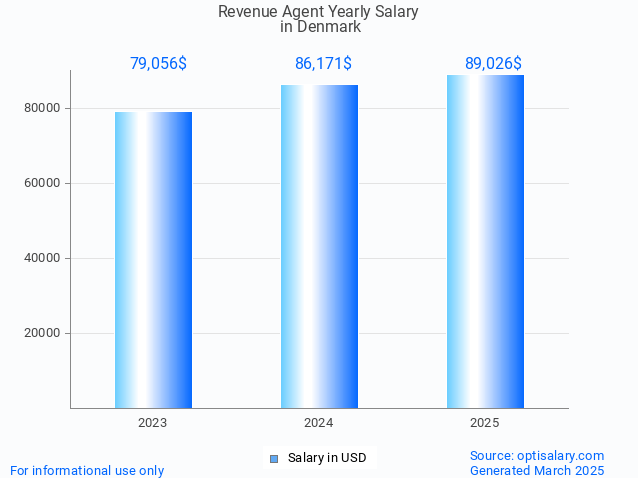Click the 80000 y-axis tick label

point(43,108)
